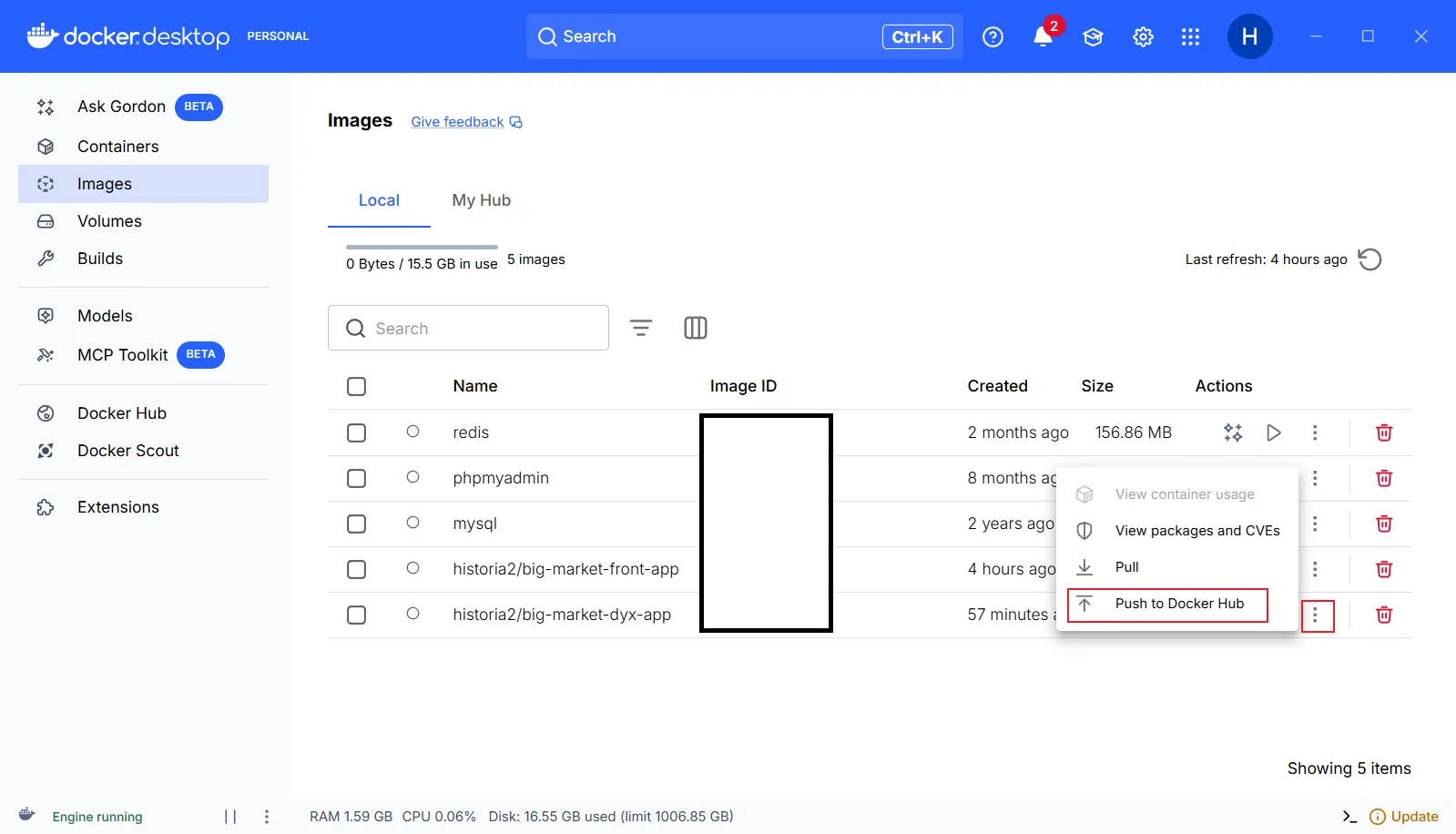Run the redis image with play icon
The image size is (1456, 834).
click(1274, 432)
